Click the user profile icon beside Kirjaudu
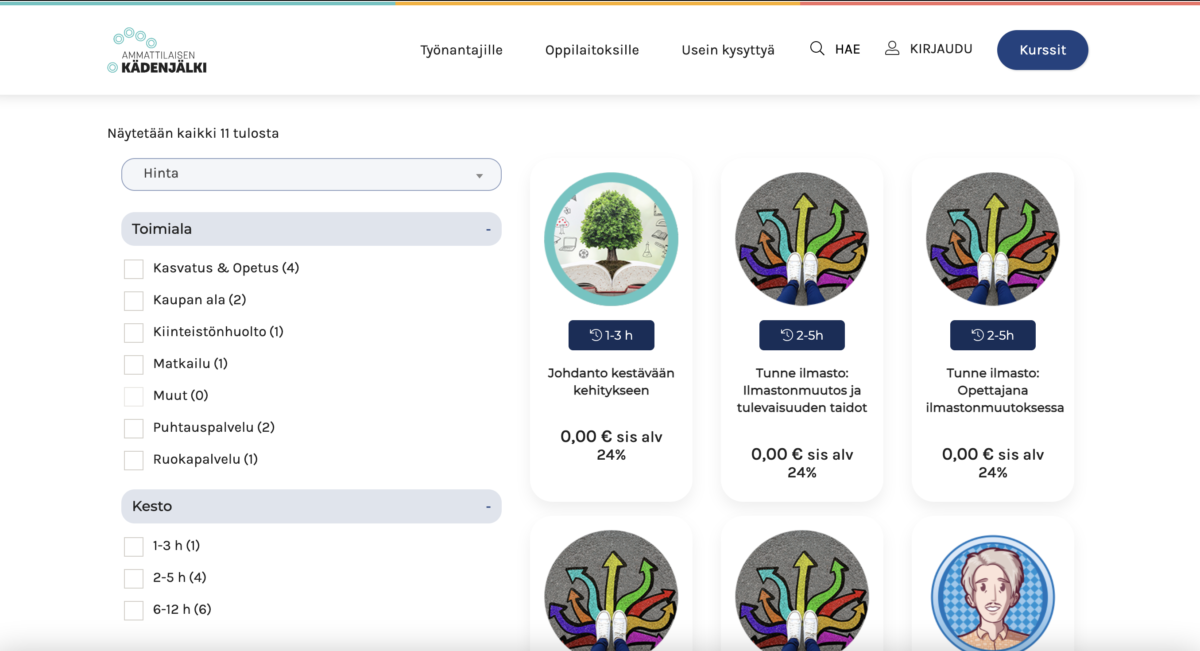 coord(892,48)
